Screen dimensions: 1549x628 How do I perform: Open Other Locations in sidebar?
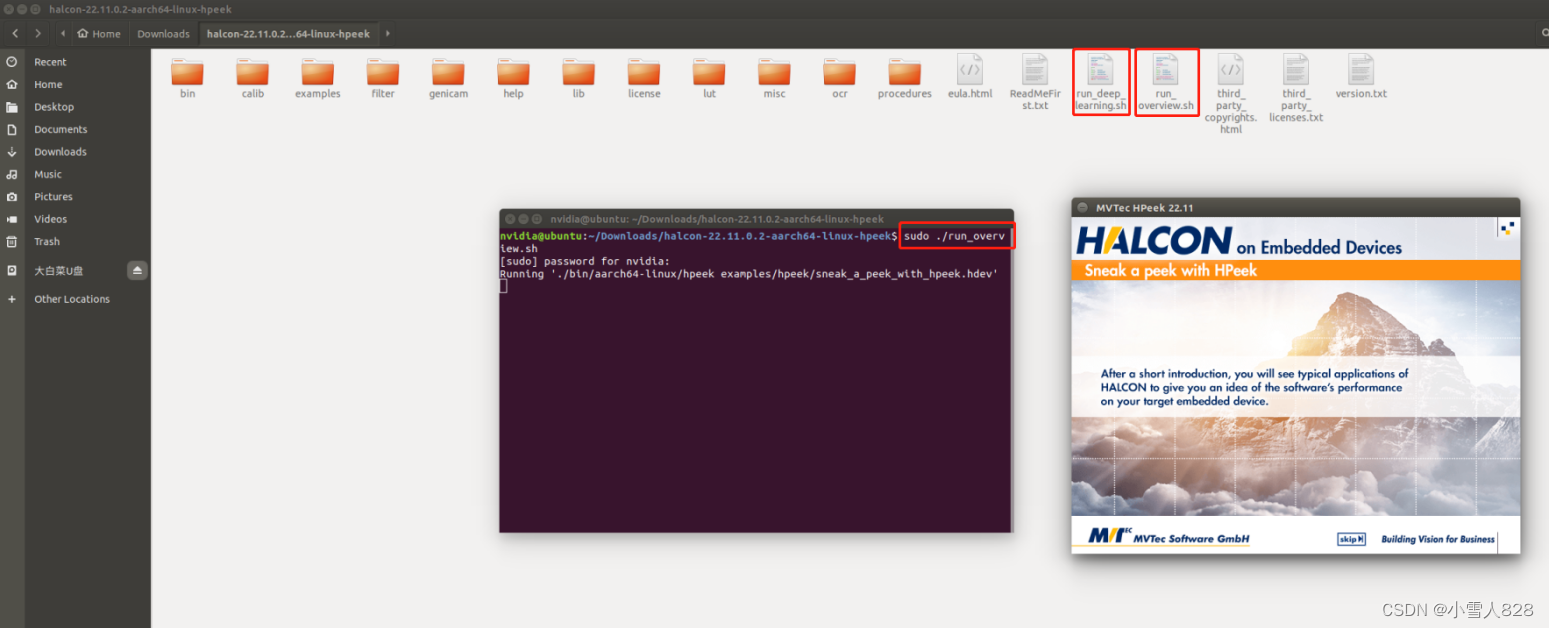click(71, 298)
